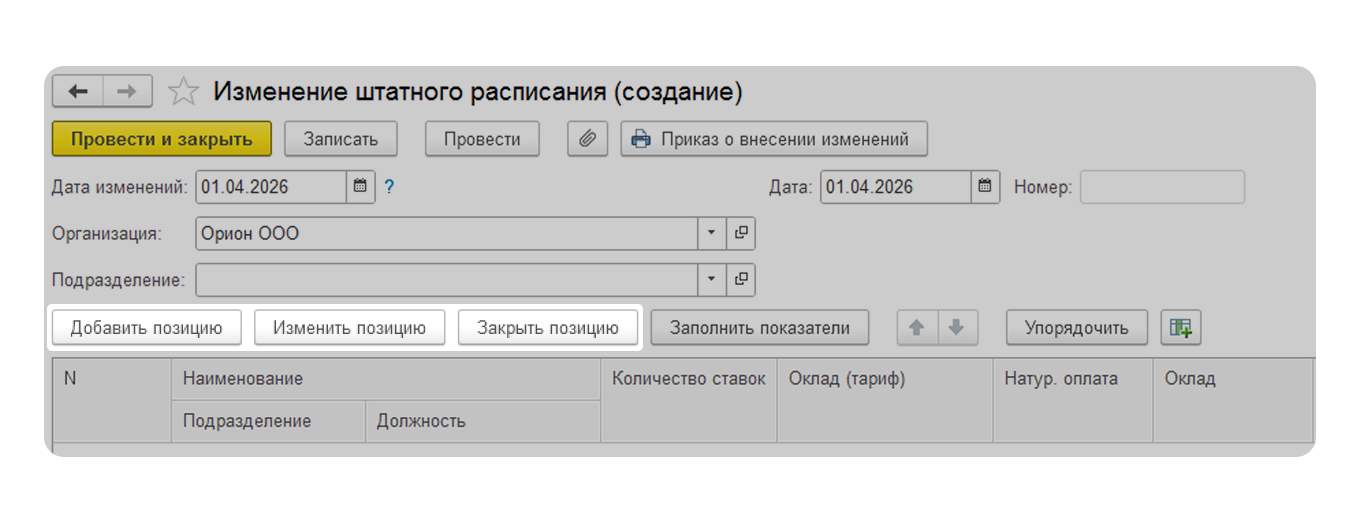Click Упорядочить
Screen dimensions: 1360x523
click(x=1077, y=327)
